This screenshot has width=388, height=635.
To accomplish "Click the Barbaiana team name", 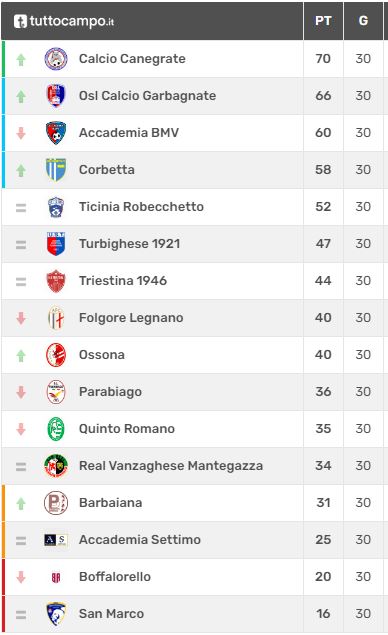I will 111,503.
